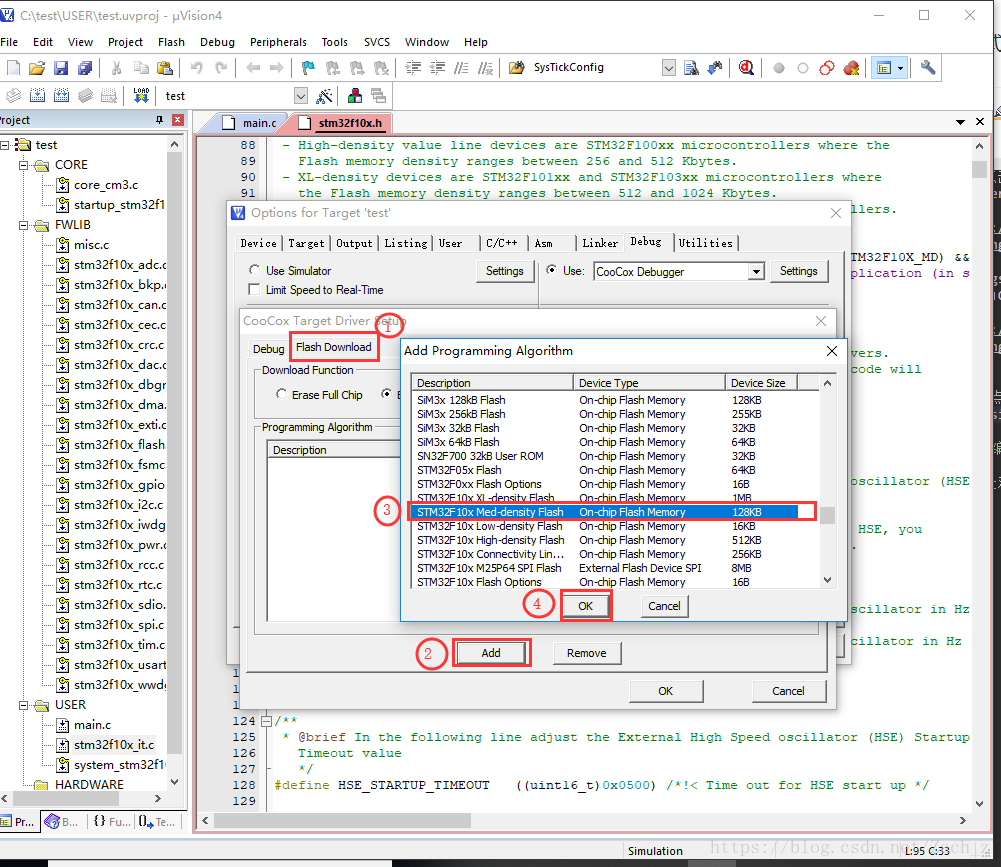This screenshot has height=867, width=1001.
Task: Click the Device Size column header
Action: [762, 383]
